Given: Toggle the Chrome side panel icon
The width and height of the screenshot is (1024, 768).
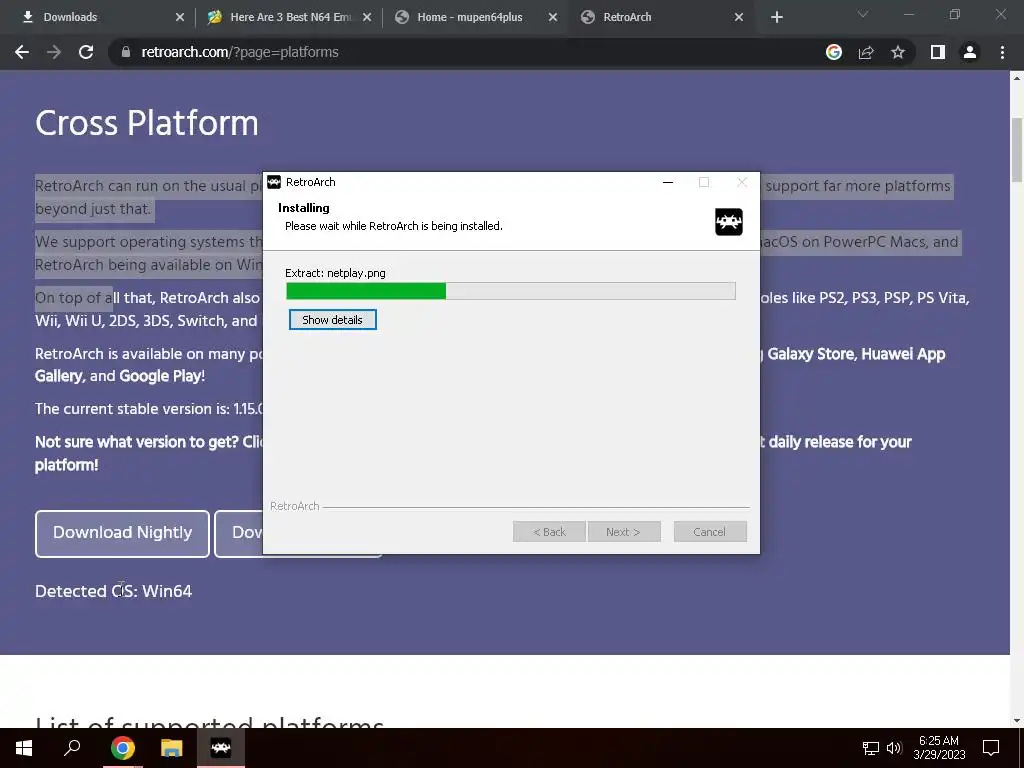Looking at the screenshot, I should [938, 52].
